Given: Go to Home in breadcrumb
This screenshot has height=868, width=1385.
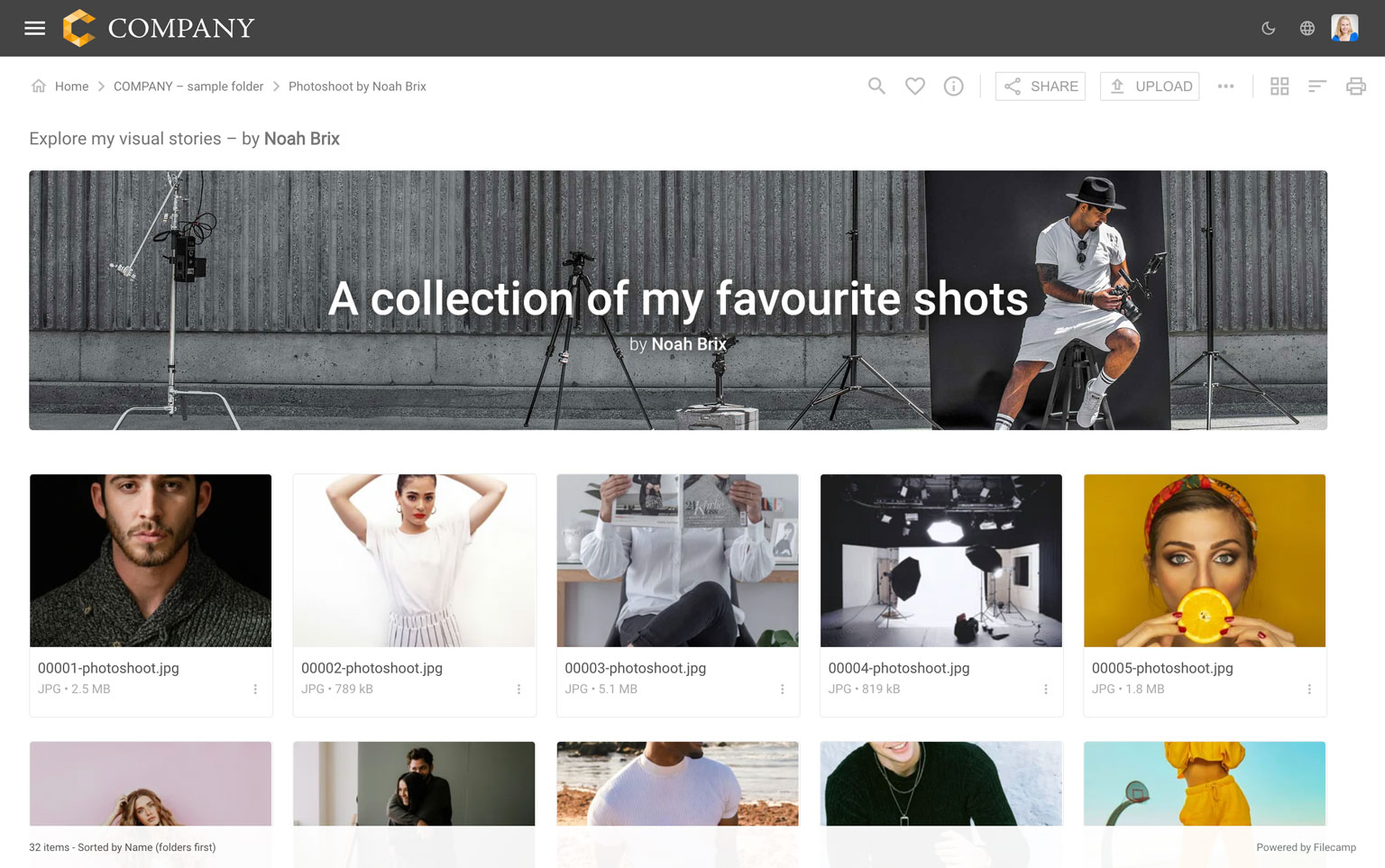Looking at the screenshot, I should tap(71, 87).
